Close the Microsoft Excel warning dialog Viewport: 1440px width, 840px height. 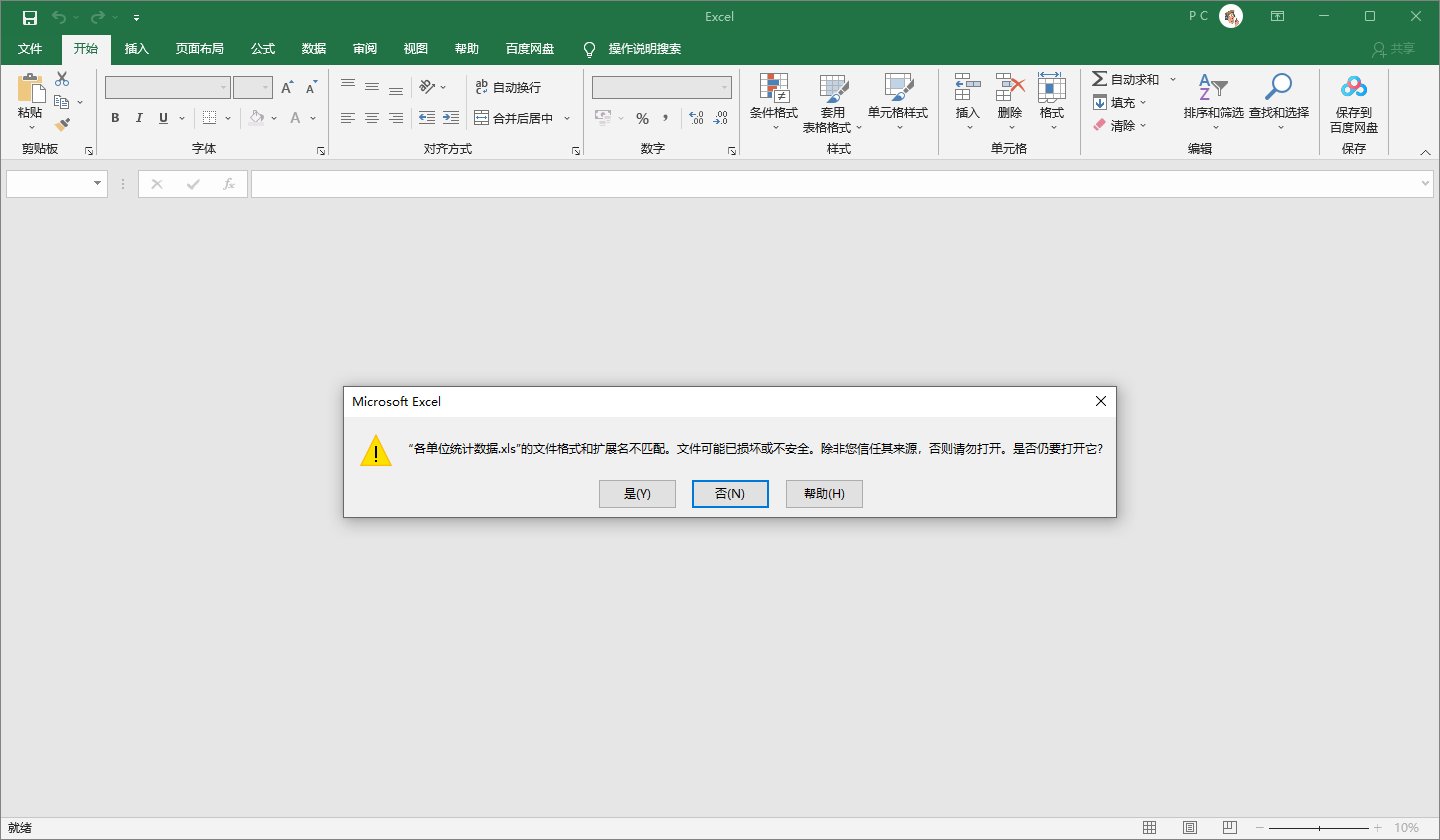pyautogui.click(x=1101, y=401)
